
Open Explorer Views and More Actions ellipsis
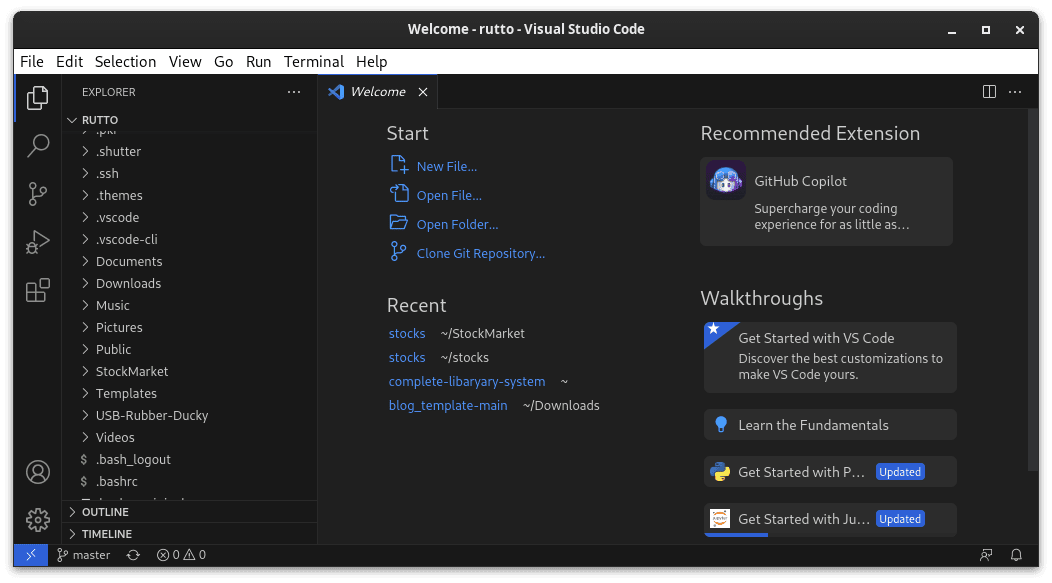[294, 92]
